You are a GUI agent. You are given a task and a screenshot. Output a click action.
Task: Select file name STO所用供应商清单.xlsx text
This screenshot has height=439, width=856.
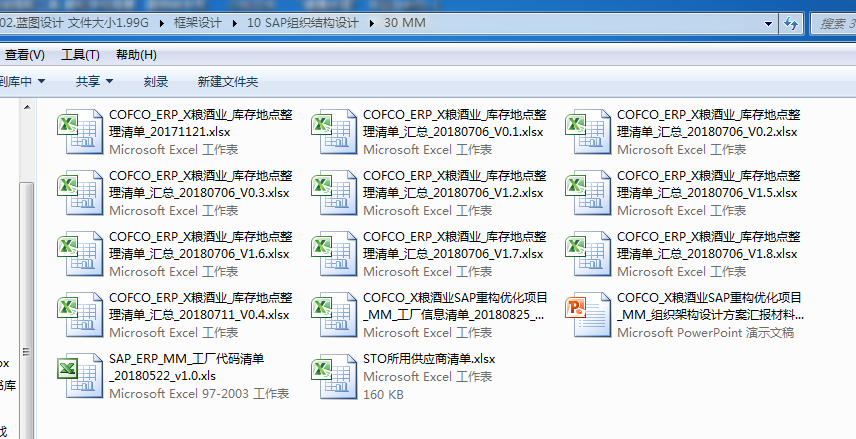[x=429, y=359]
